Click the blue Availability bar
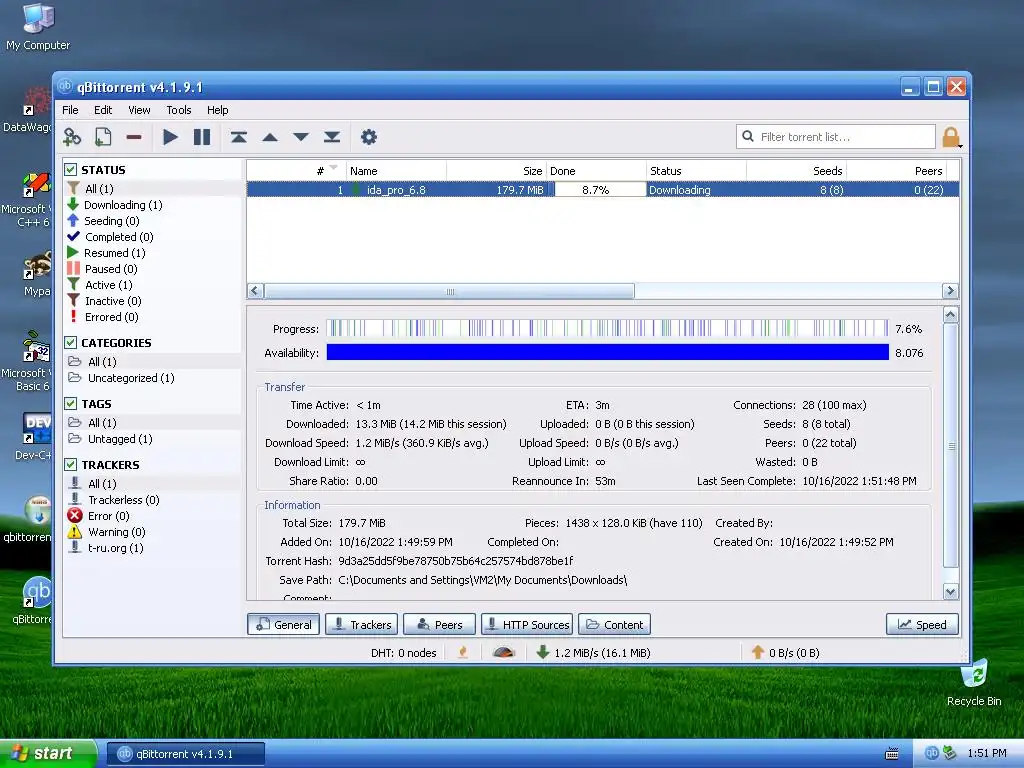This screenshot has height=768, width=1024. (607, 353)
